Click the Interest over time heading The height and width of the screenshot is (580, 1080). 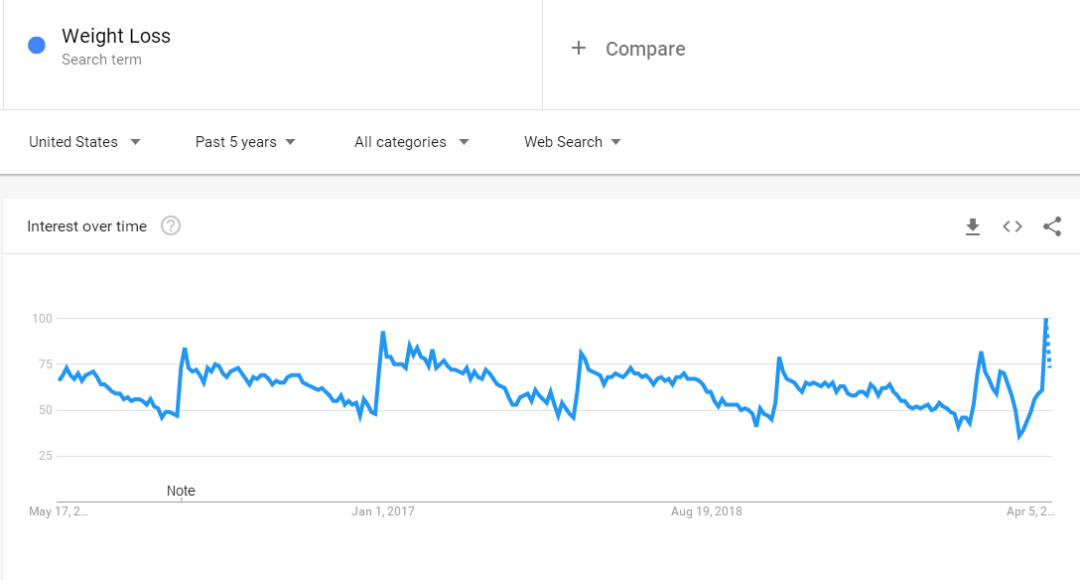[87, 226]
